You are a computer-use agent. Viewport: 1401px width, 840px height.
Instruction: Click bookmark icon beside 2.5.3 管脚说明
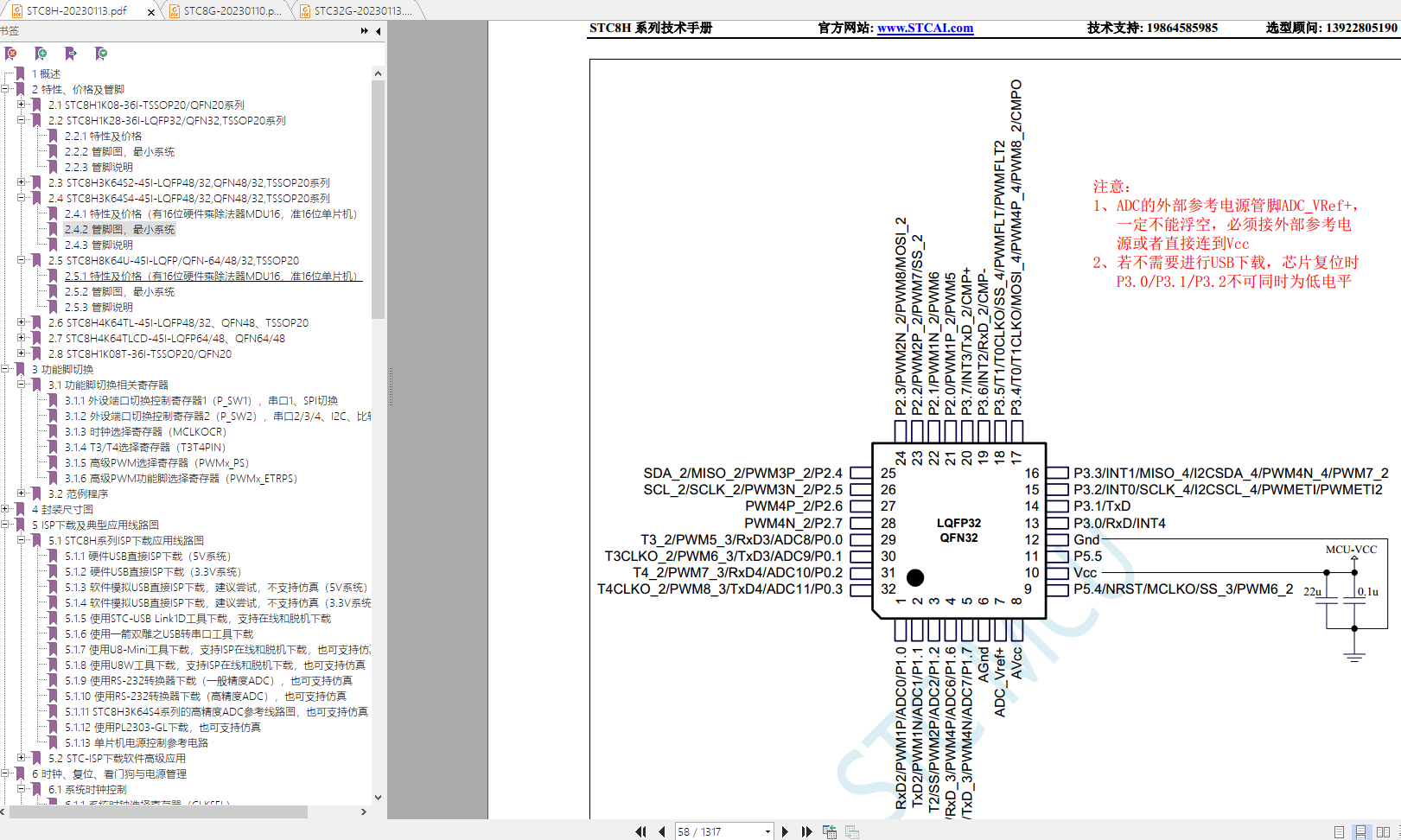(x=53, y=307)
